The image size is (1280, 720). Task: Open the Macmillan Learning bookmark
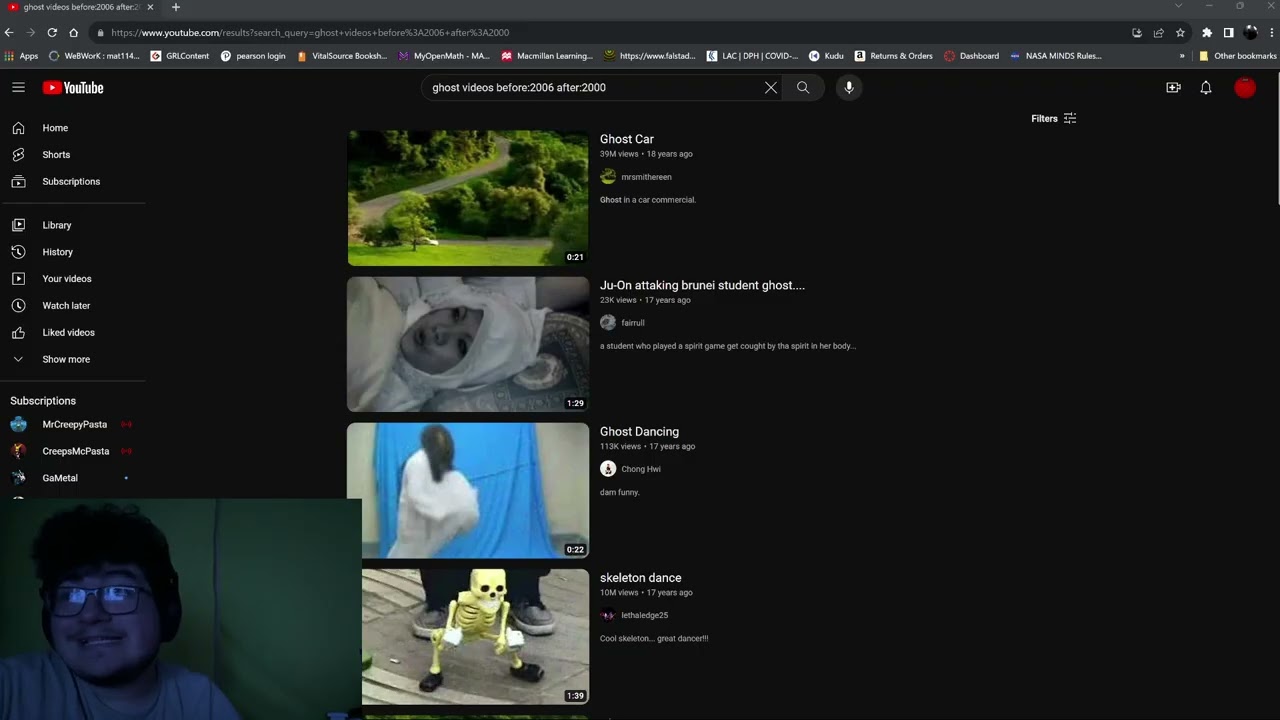pyautogui.click(x=547, y=56)
